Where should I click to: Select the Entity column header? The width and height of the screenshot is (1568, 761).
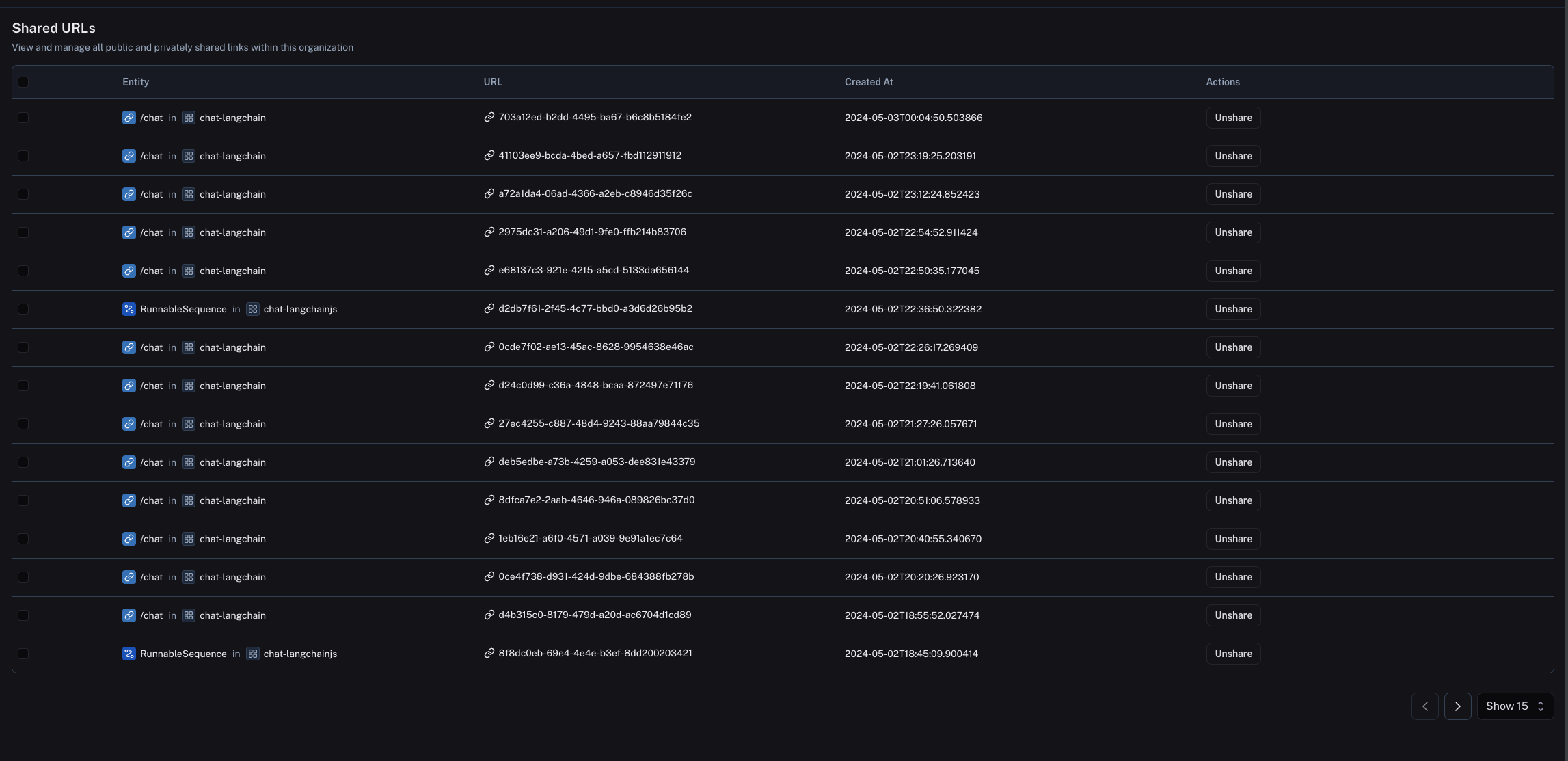click(x=135, y=82)
